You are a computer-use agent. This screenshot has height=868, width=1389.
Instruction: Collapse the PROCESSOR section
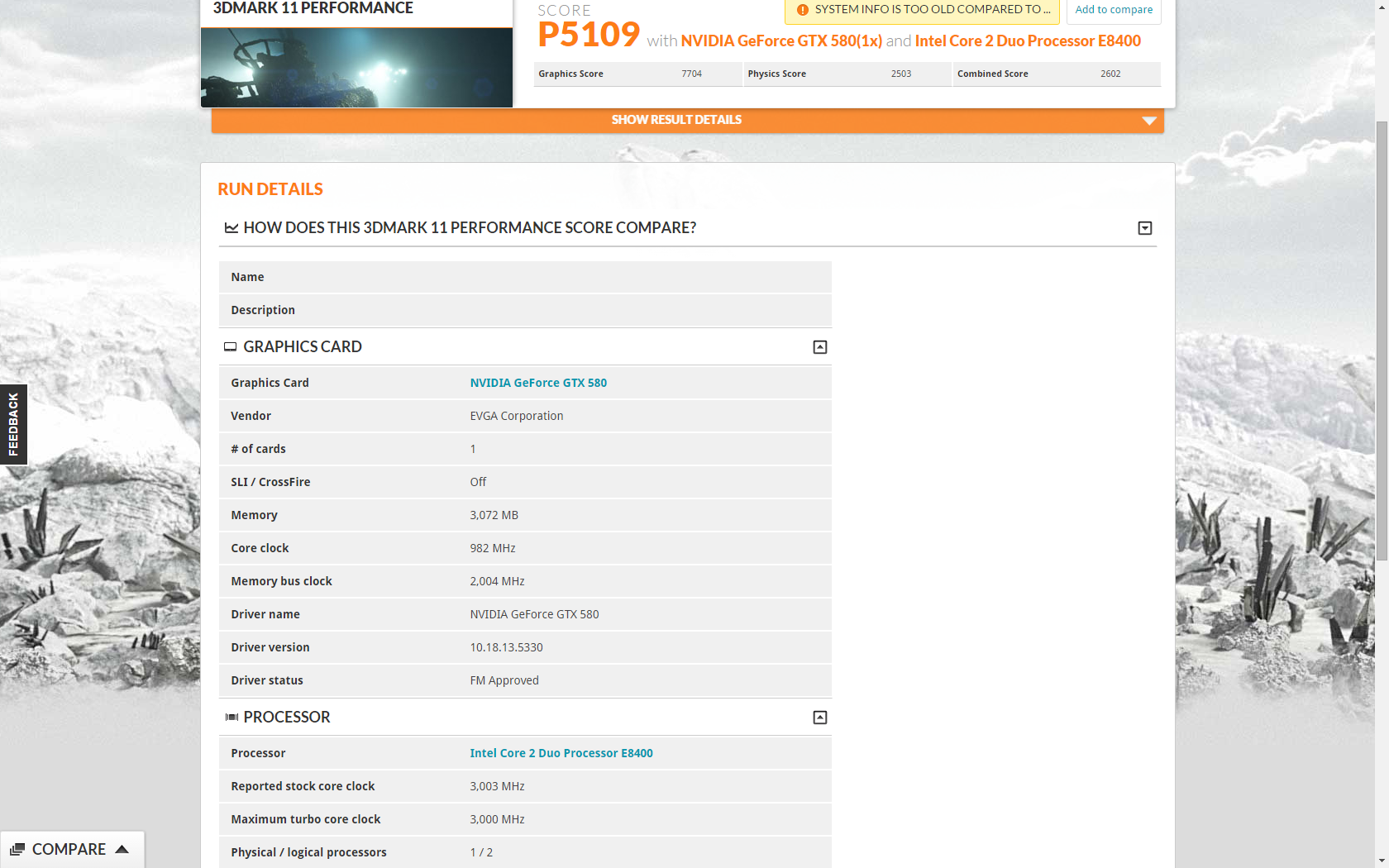click(820, 718)
